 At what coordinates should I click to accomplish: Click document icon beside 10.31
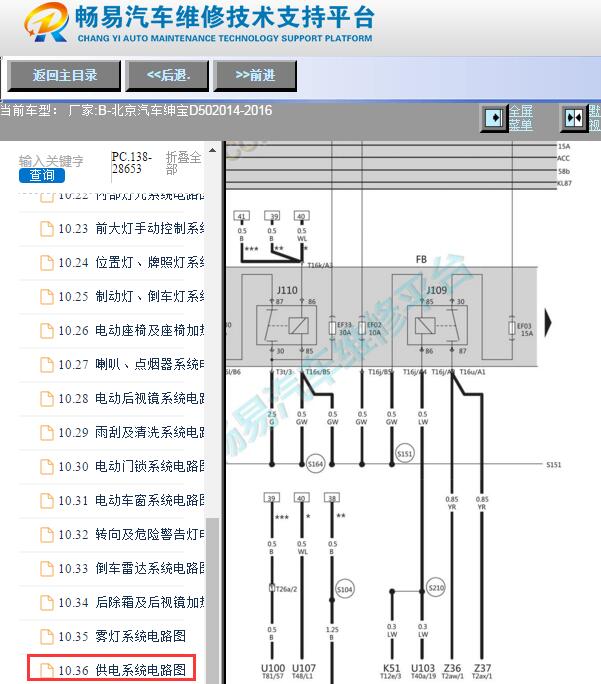pyautogui.click(x=47, y=501)
